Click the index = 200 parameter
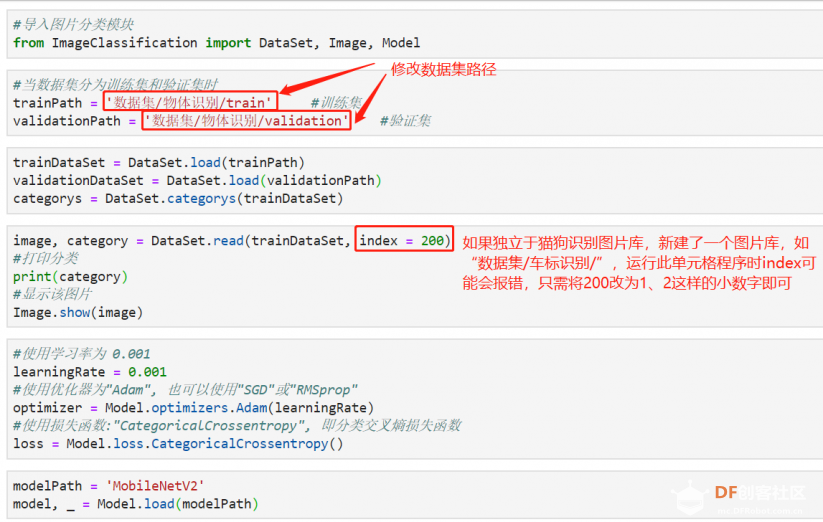The height and width of the screenshot is (522, 823). tap(404, 240)
